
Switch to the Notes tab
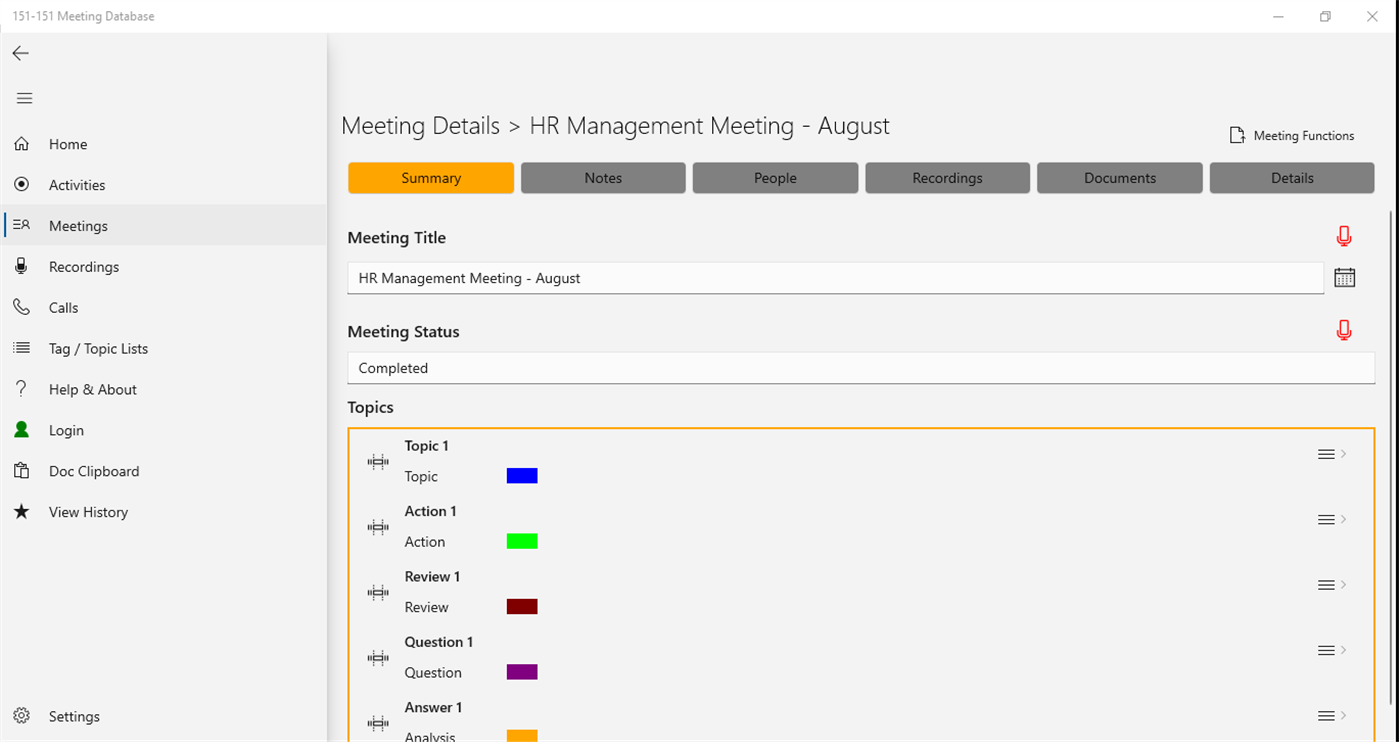[603, 177]
